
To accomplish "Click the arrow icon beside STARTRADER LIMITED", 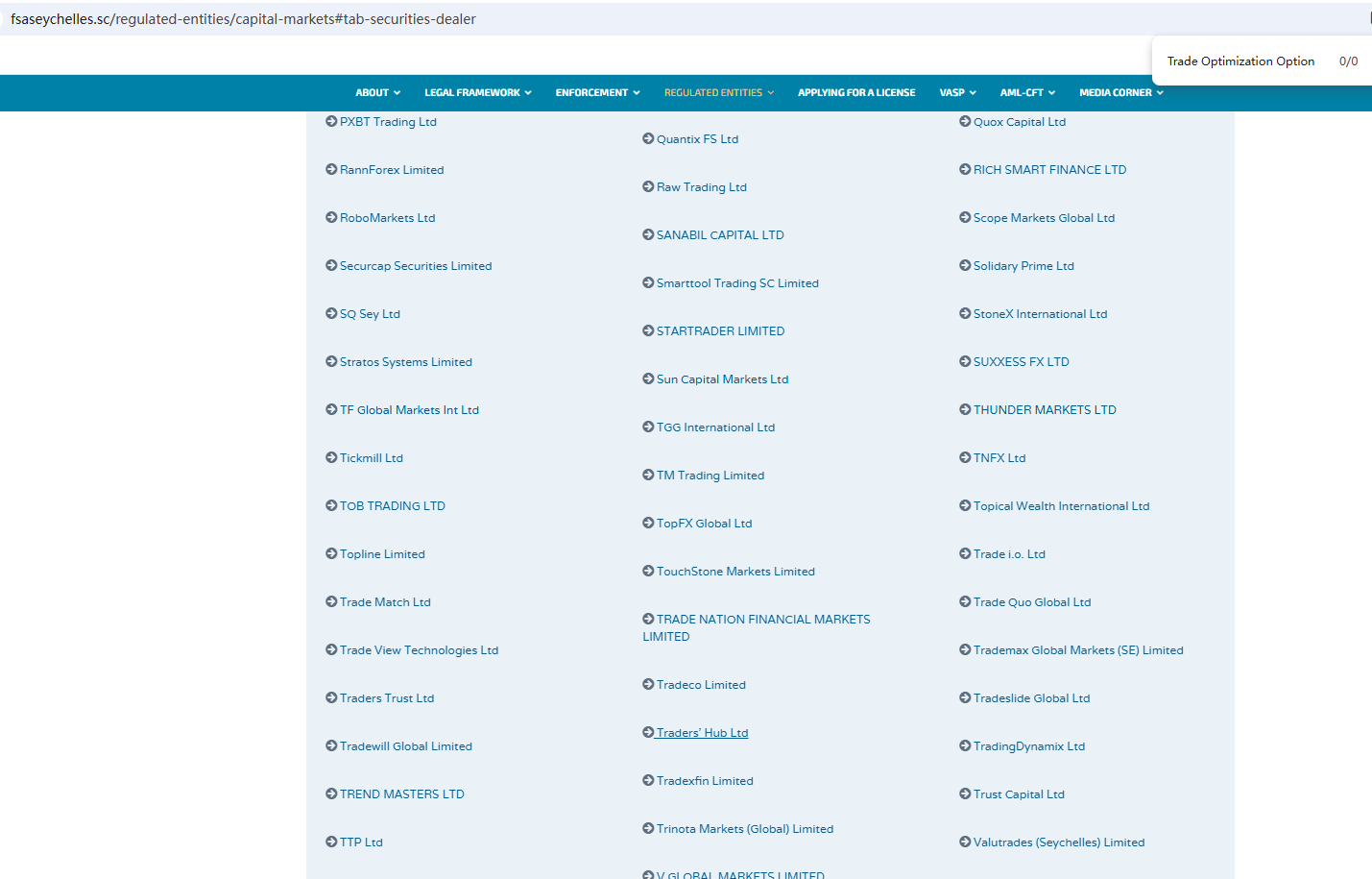I will pos(648,331).
